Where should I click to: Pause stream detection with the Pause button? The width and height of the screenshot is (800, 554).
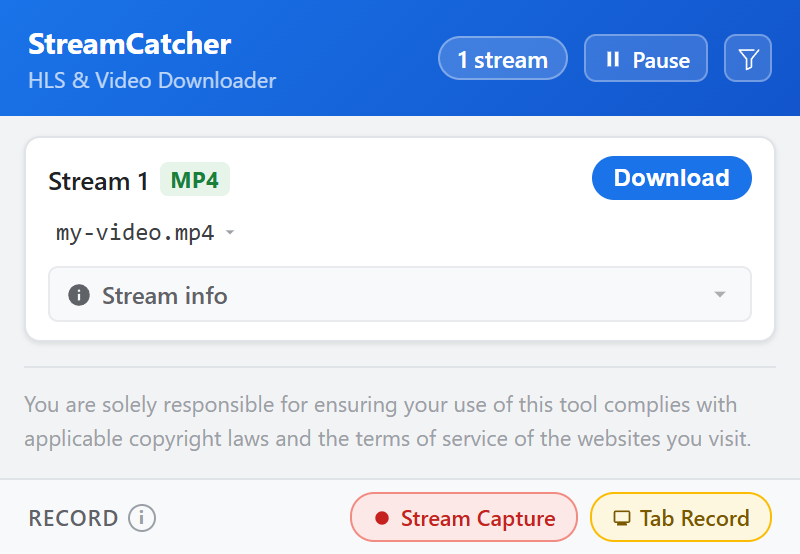click(645, 58)
